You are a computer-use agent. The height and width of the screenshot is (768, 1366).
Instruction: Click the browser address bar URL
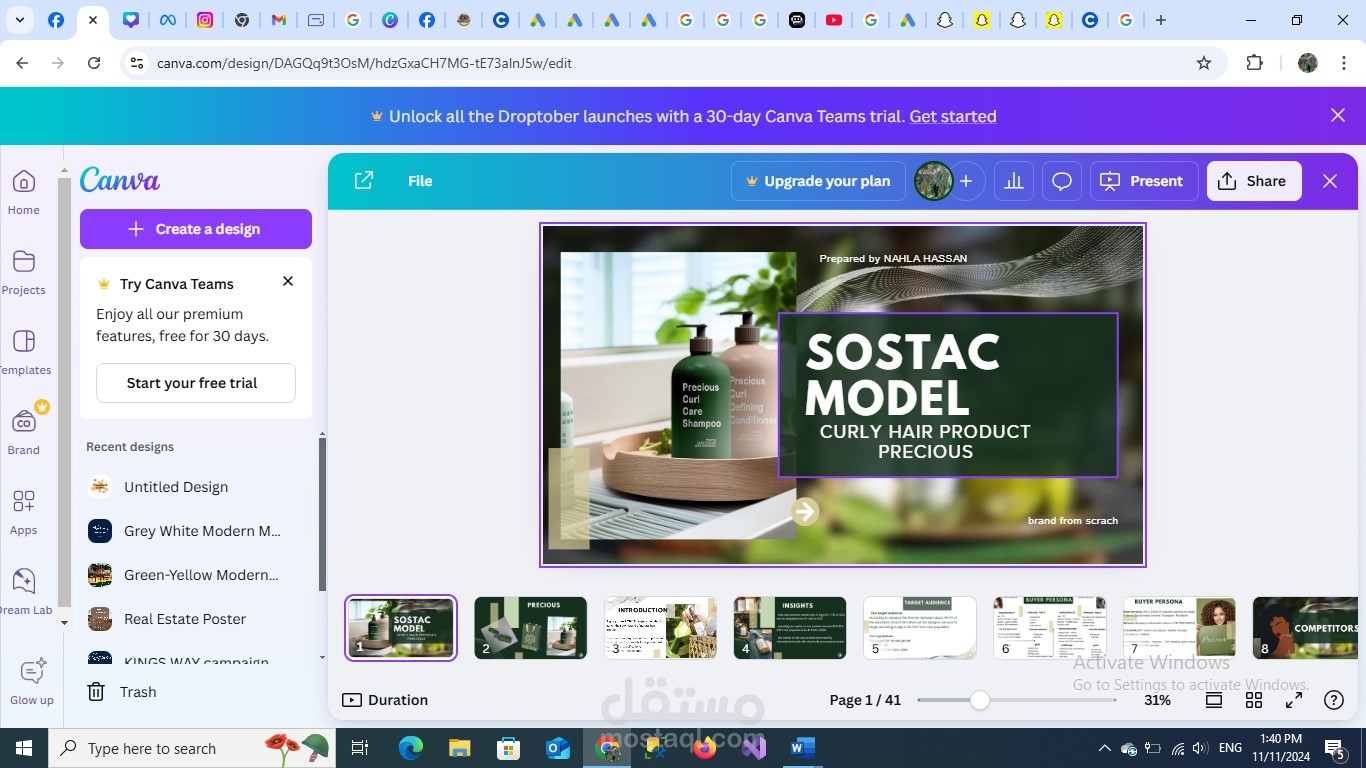click(x=364, y=63)
